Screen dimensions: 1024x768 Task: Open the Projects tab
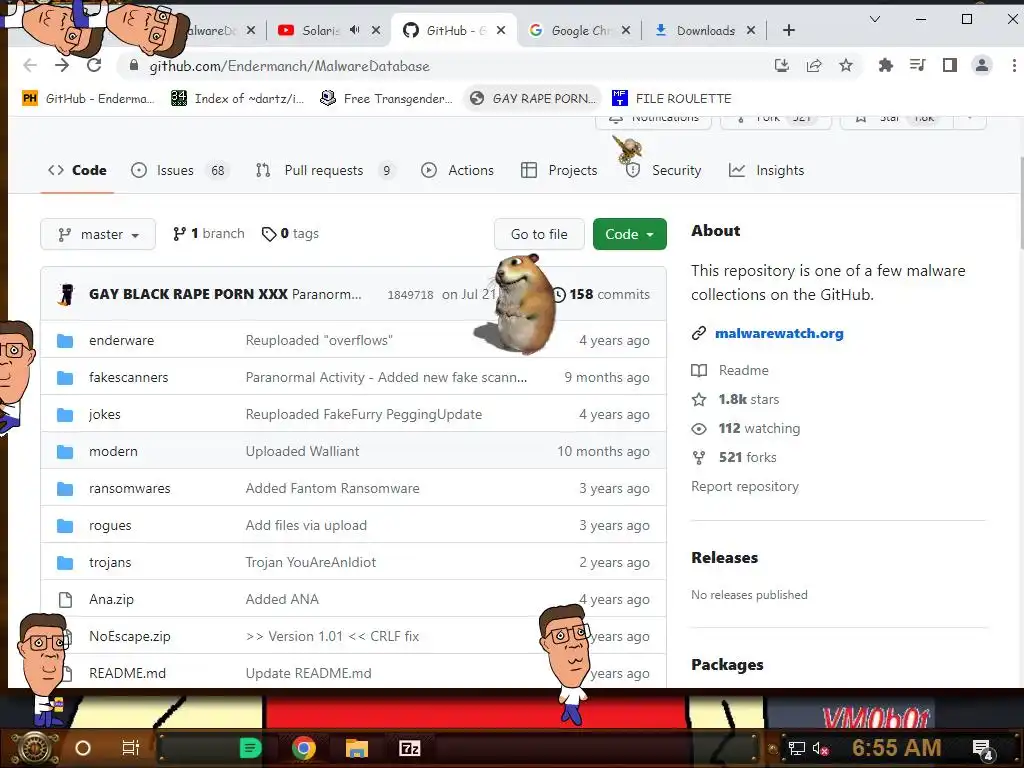pos(559,170)
